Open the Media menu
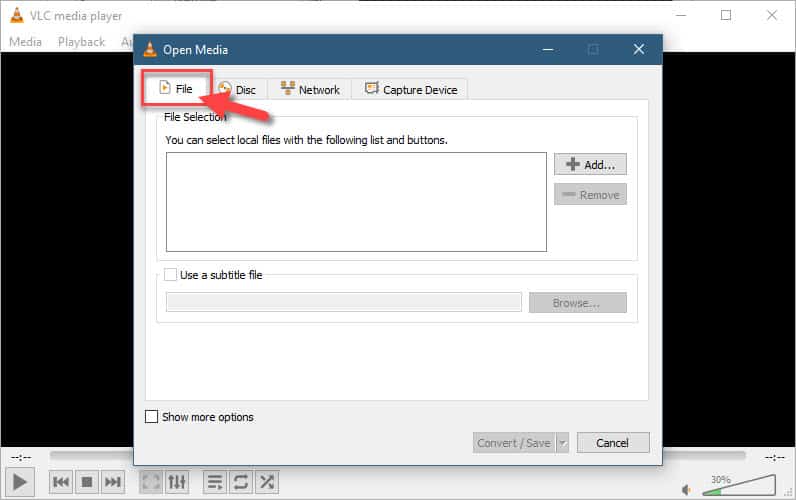This screenshot has width=796, height=500. click(25, 42)
